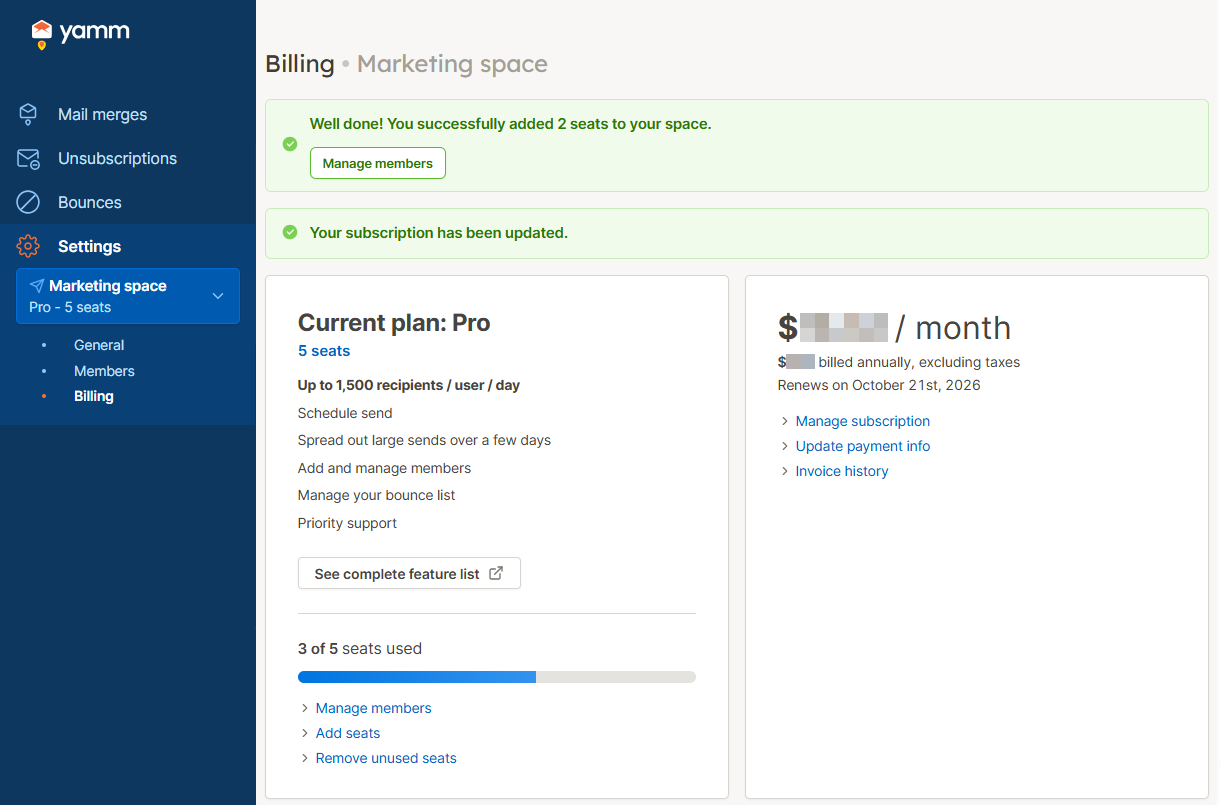Click the chevron beside Remove unused seats
The height and width of the screenshot is (805, 1220).
(x=305, y=759)
